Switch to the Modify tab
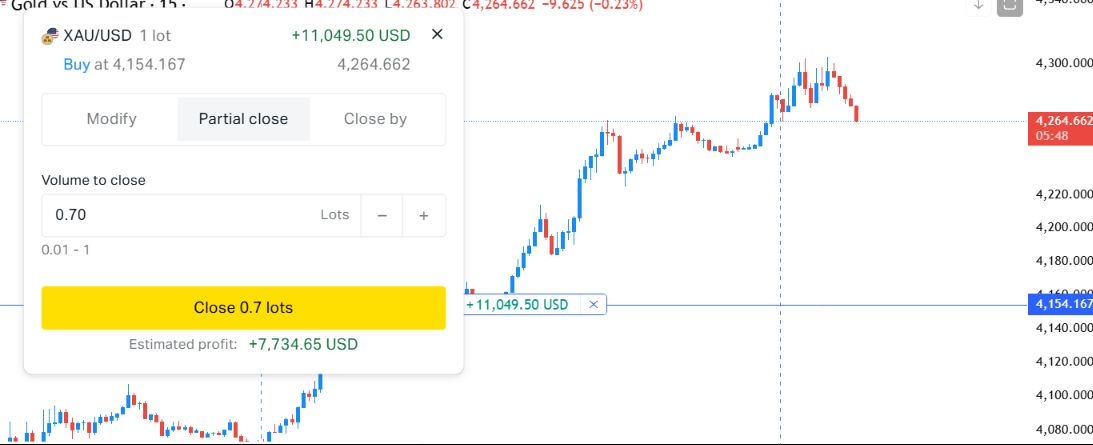This screenshot has width=1093, height=445. coord(112,119)
